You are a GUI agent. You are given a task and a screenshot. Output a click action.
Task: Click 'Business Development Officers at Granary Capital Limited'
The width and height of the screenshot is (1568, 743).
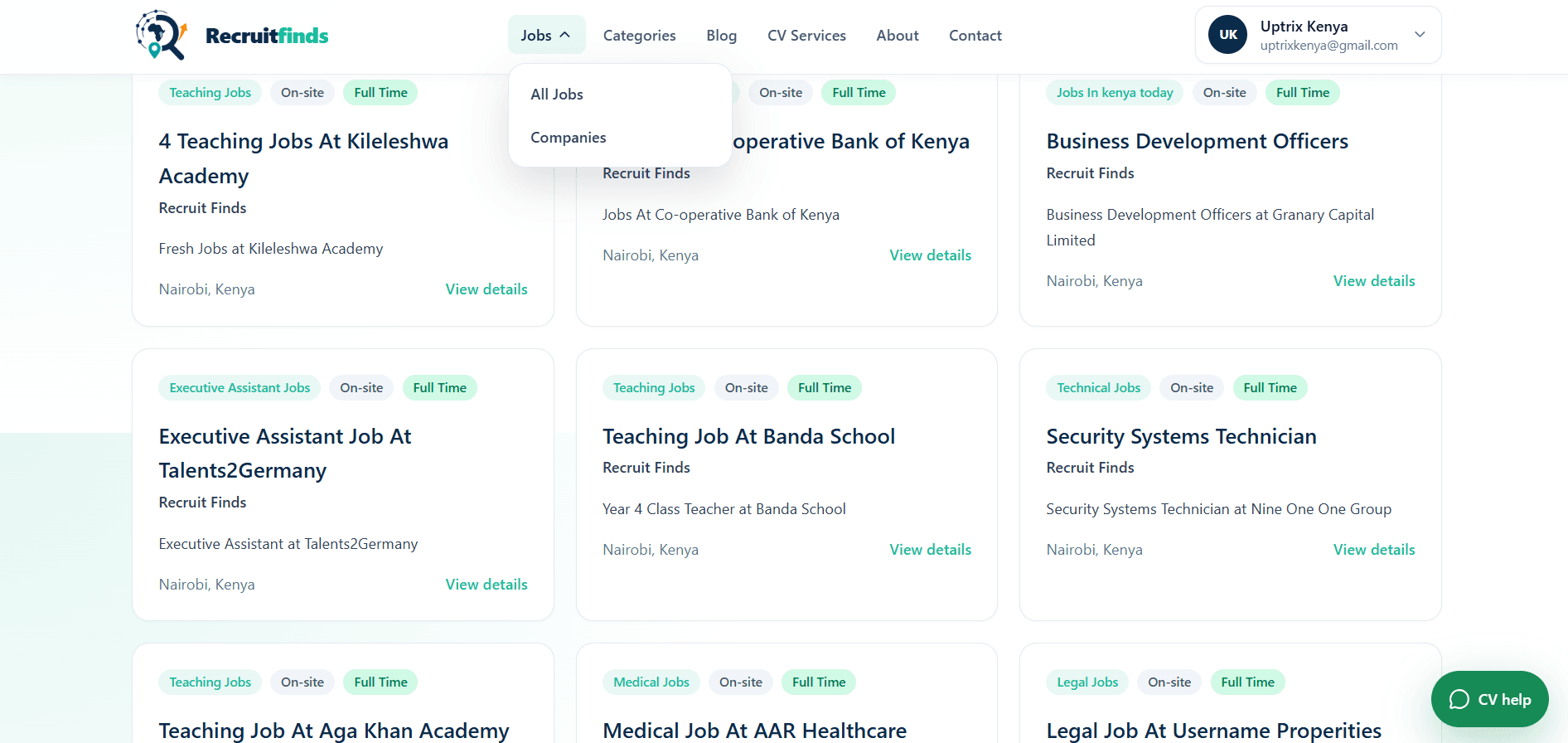tap(1210, 227)
